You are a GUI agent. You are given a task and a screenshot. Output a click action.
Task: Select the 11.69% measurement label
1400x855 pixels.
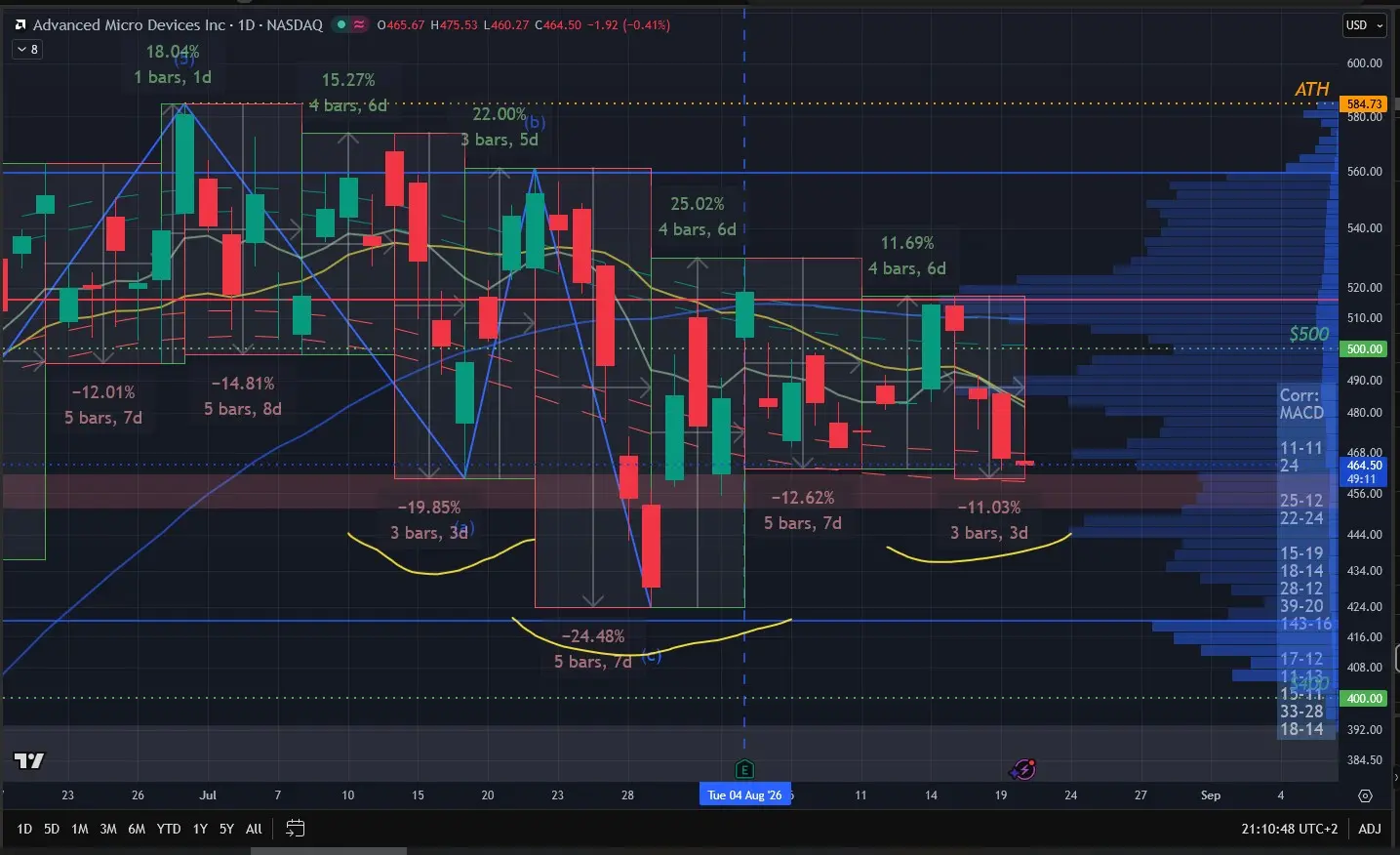pos(907,243)
